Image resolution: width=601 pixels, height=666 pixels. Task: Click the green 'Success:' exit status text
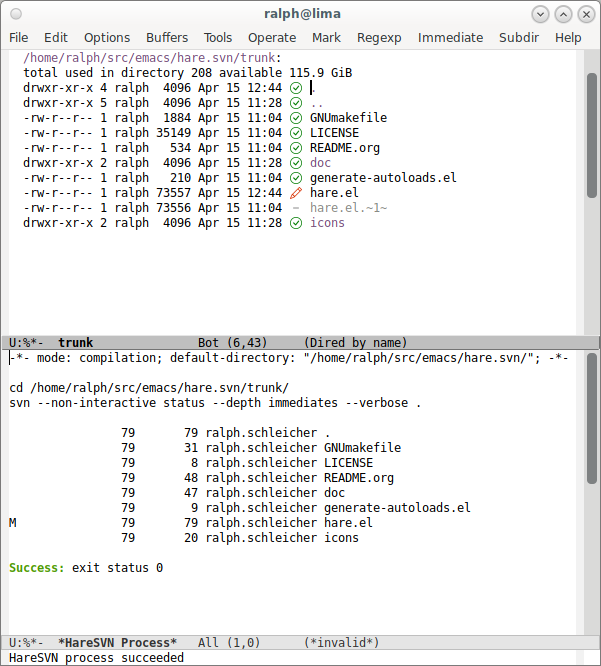pyautogui.click(x=37, y=568)
